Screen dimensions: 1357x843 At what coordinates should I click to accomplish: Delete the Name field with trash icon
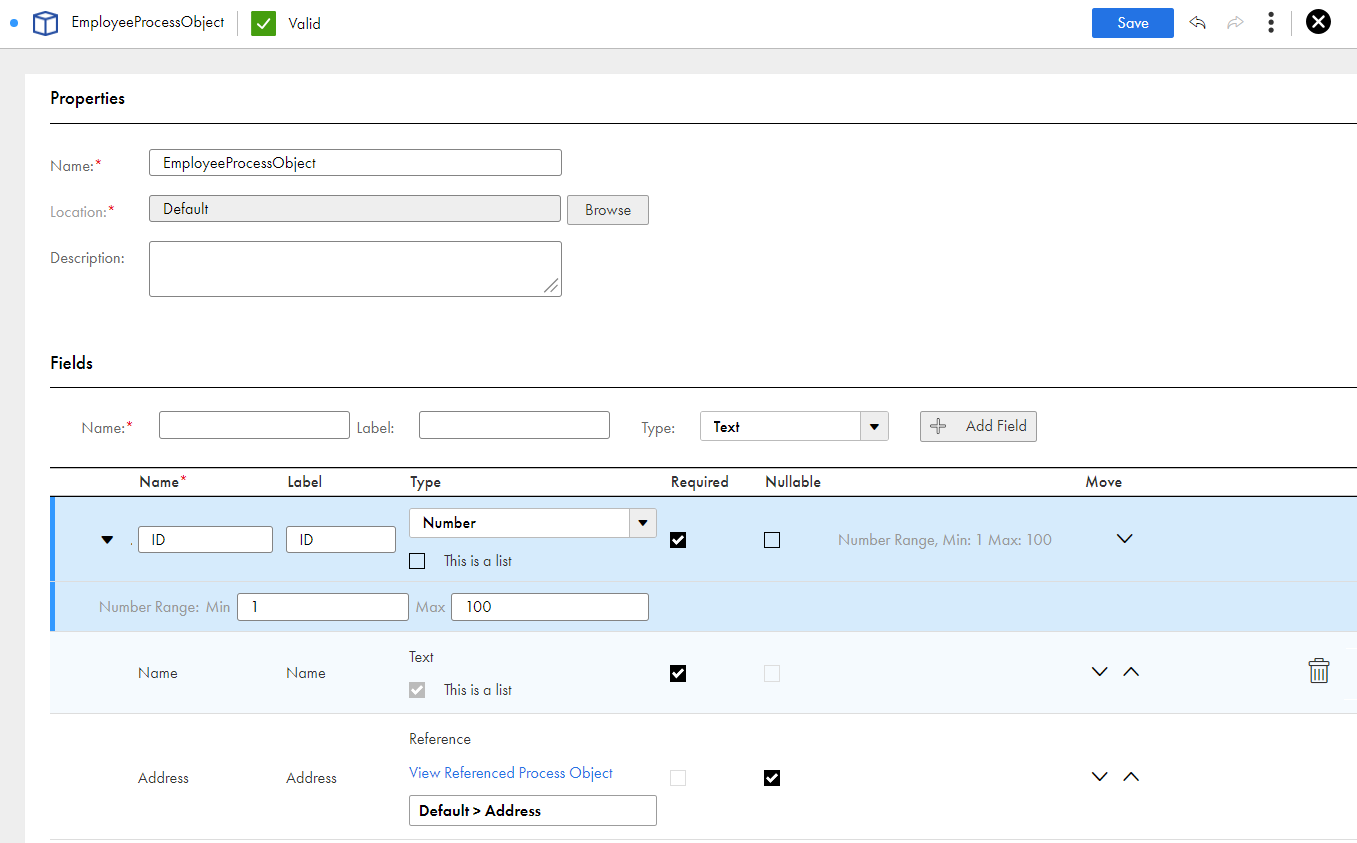pos(1319,671)
